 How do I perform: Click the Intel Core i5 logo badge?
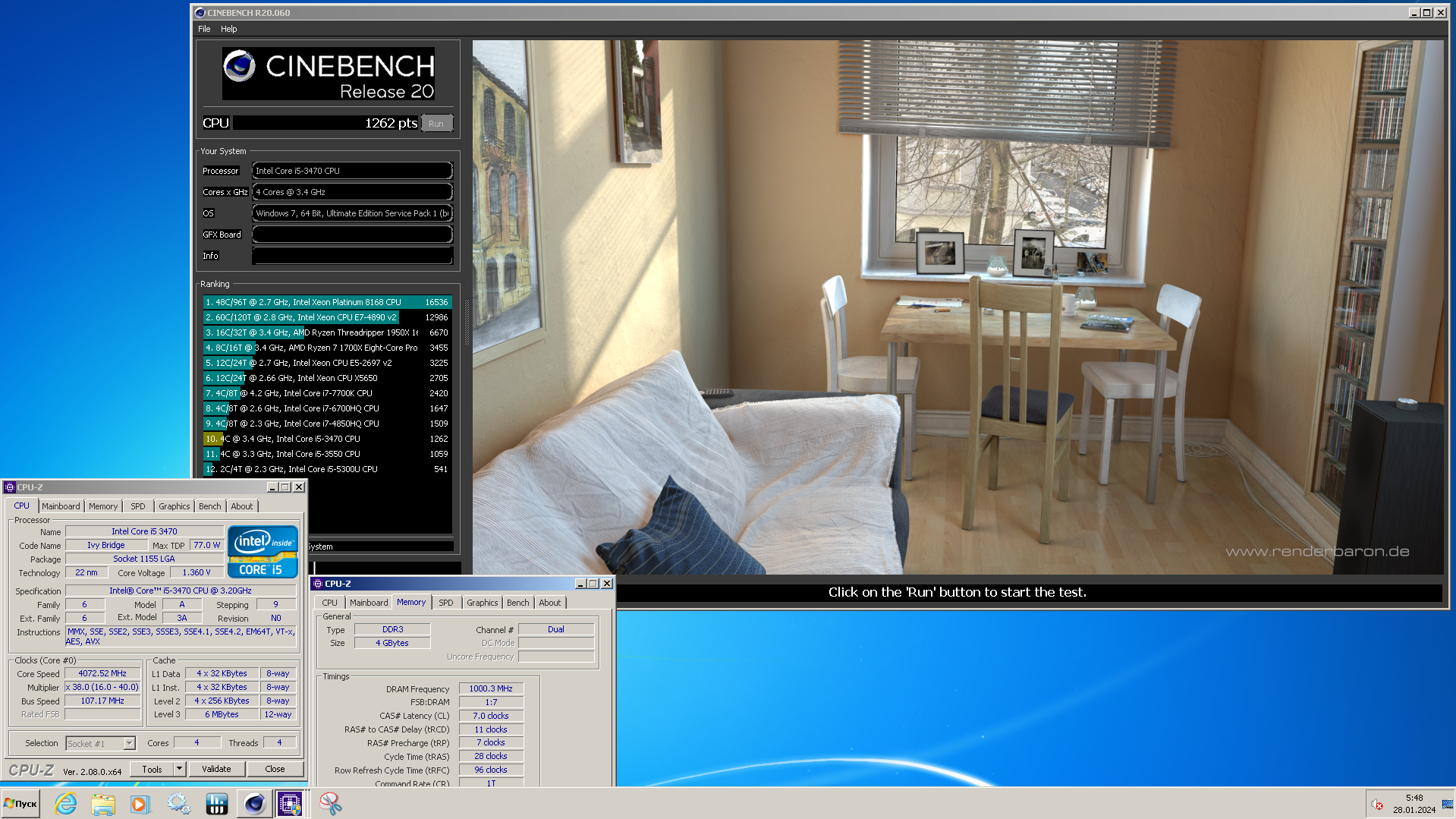[x=263, y=552]
